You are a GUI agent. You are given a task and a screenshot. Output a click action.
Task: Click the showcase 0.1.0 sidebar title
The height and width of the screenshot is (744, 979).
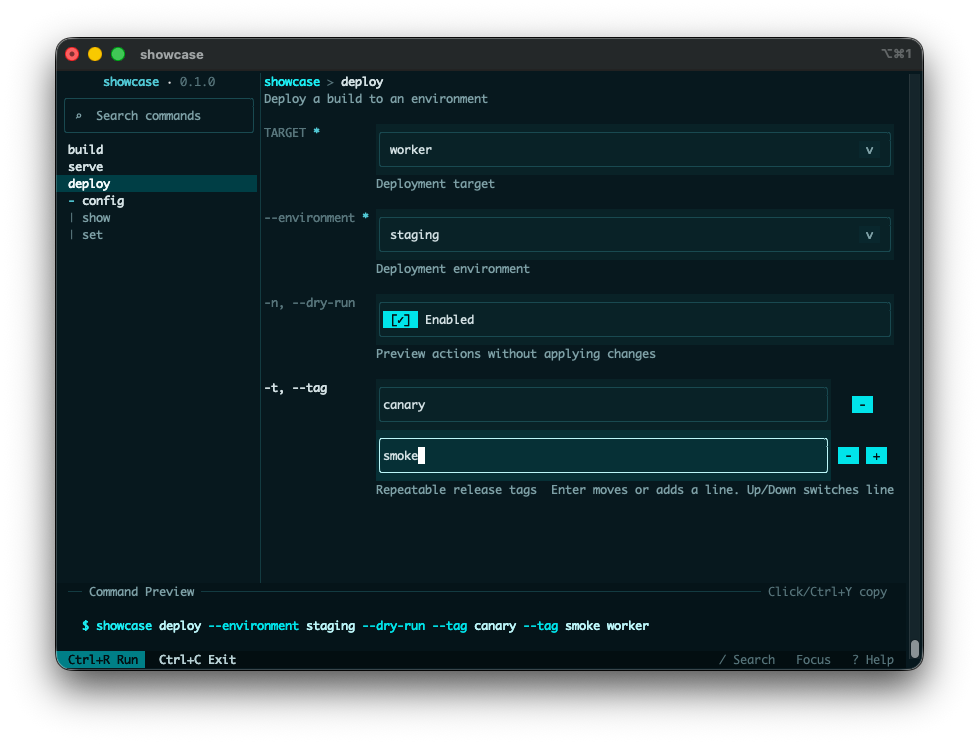coord(159,82)
